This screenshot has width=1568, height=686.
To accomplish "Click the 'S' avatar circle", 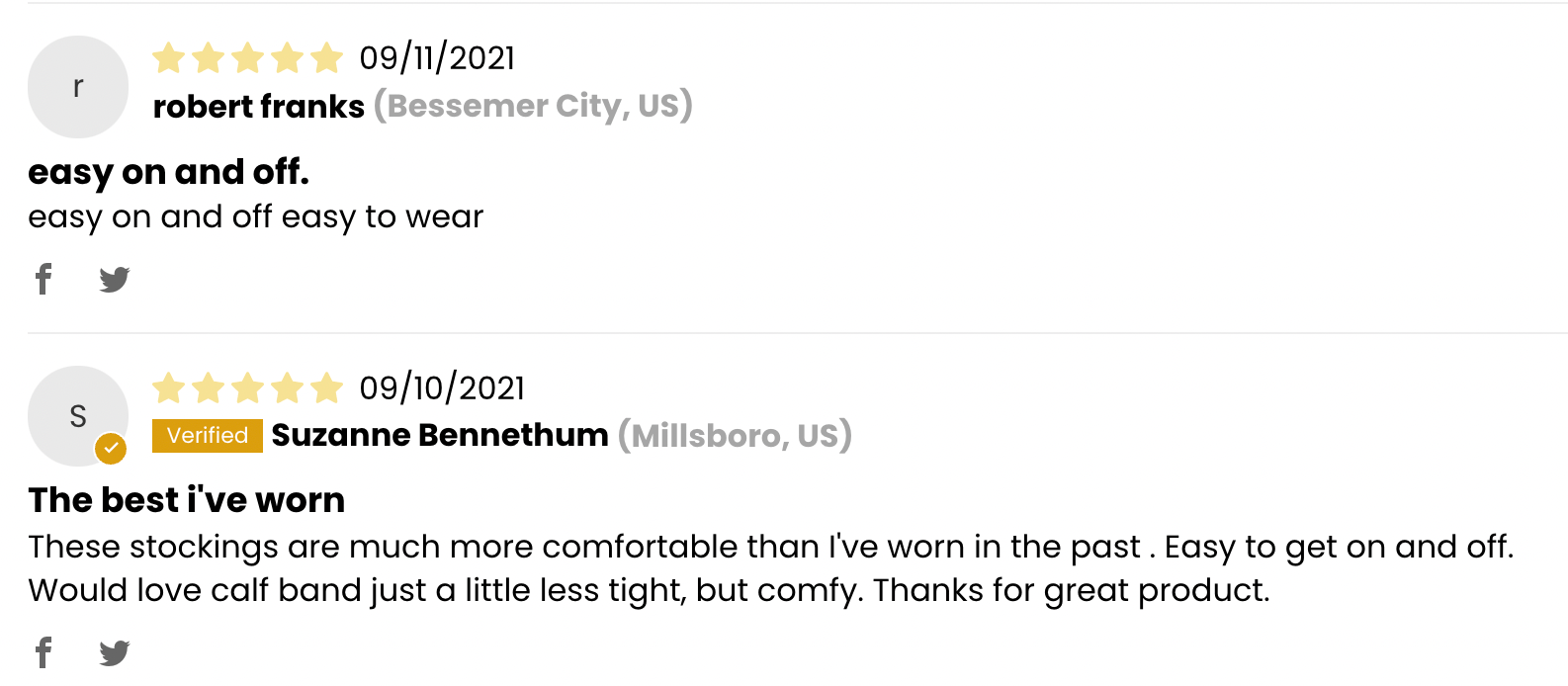I will pos(78,416).
